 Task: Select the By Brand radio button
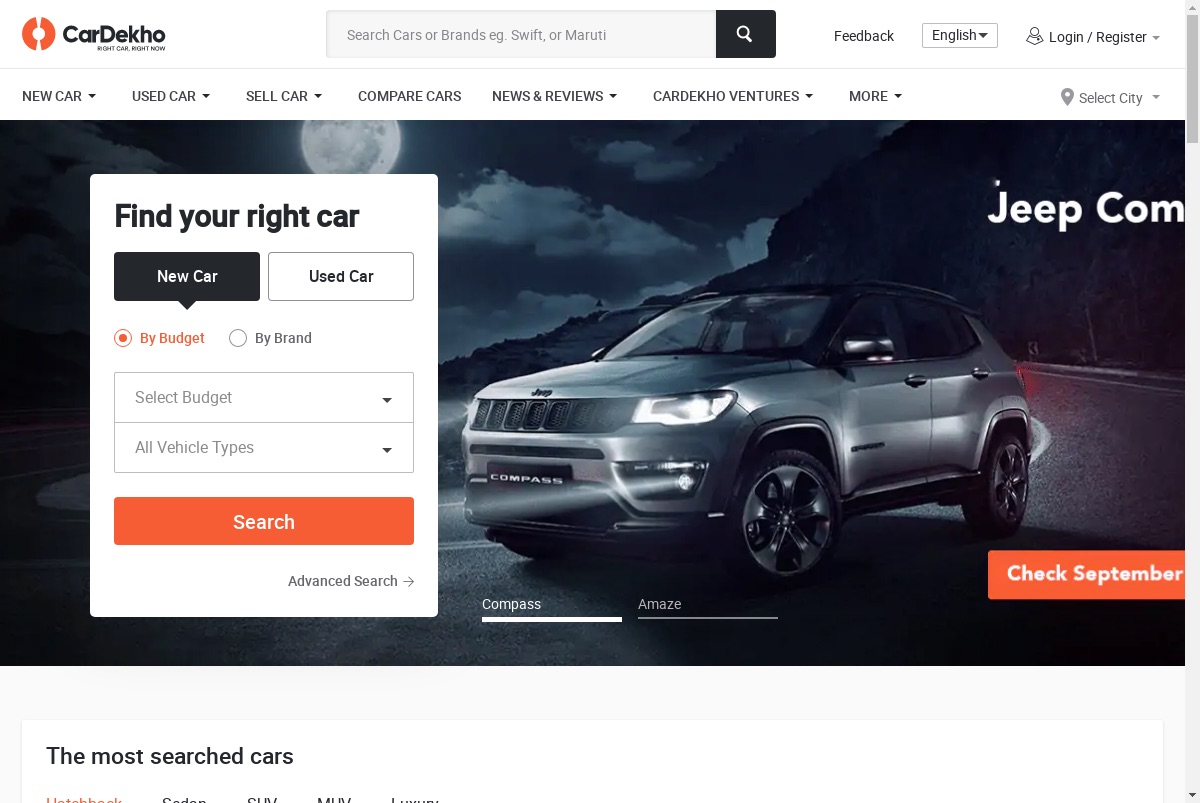[x=238, y=338]
